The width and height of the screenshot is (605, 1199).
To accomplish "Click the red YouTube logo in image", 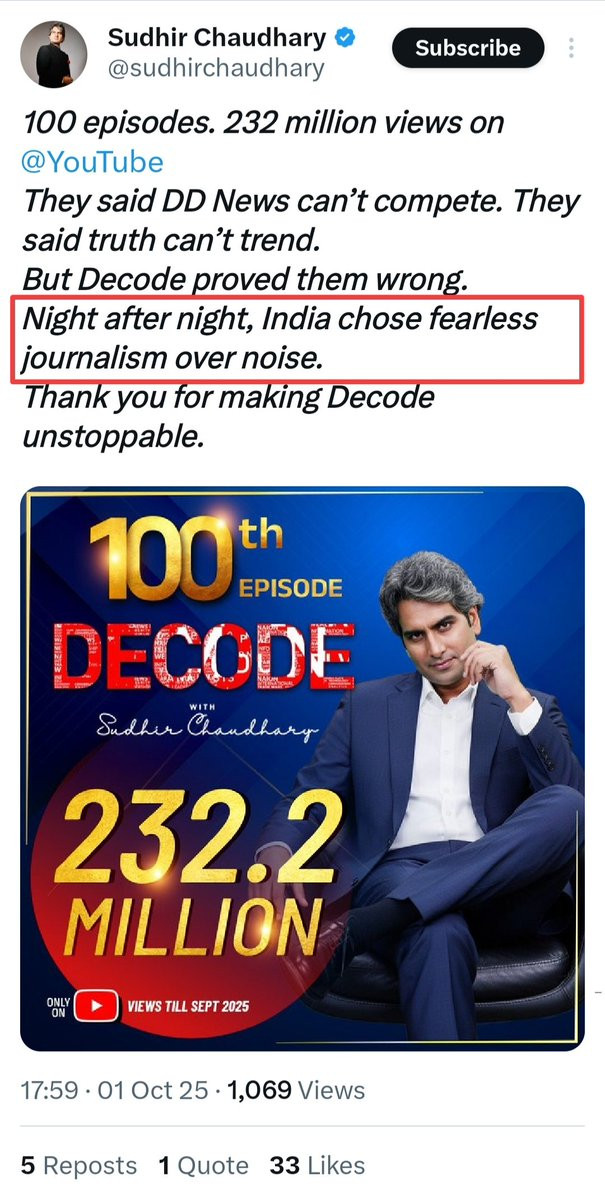I will [x=96, y=1006].
